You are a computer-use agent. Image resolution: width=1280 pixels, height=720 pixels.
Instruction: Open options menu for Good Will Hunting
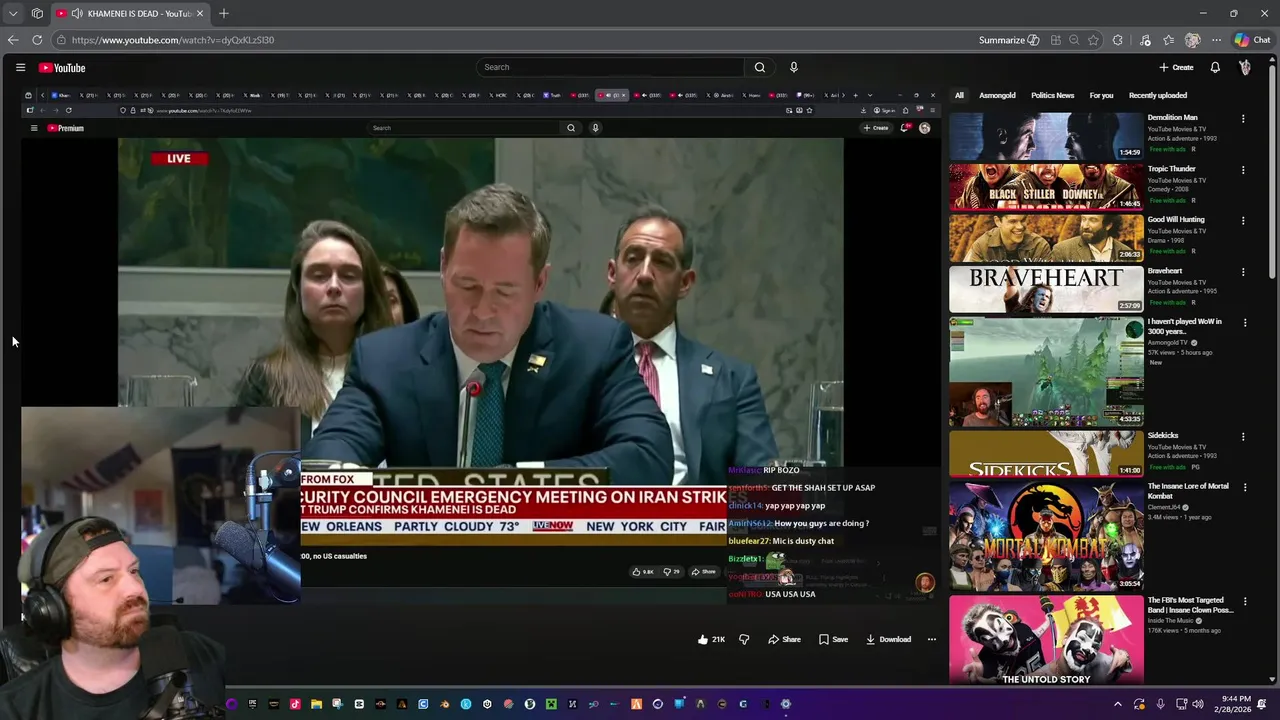click(x=1243, y=221)
